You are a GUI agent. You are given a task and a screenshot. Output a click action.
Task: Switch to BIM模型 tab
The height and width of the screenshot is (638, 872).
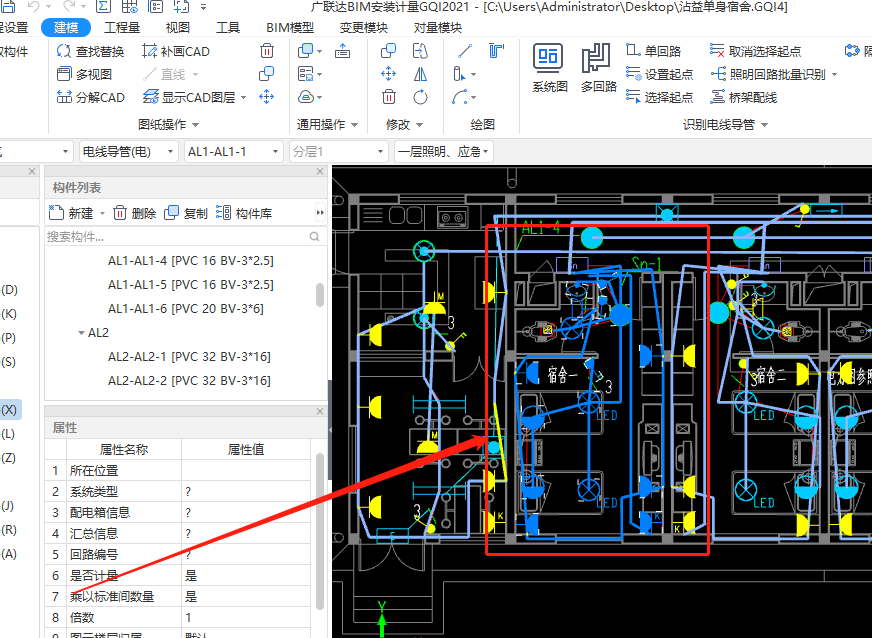pyautogui.click(x=290, y=27)
